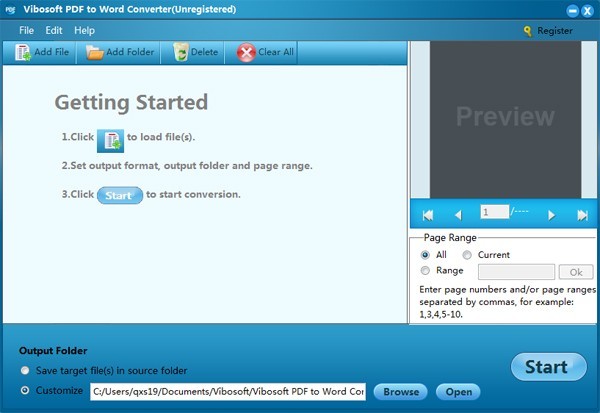
Task: Go to next preview page
Action: click(551, 215)
